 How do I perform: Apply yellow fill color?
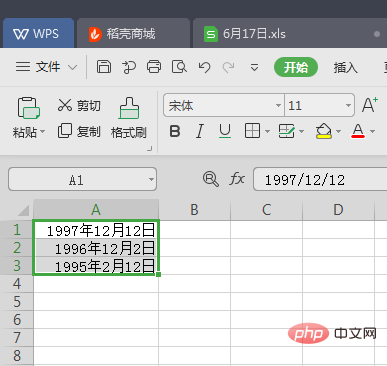pos(323,131)
